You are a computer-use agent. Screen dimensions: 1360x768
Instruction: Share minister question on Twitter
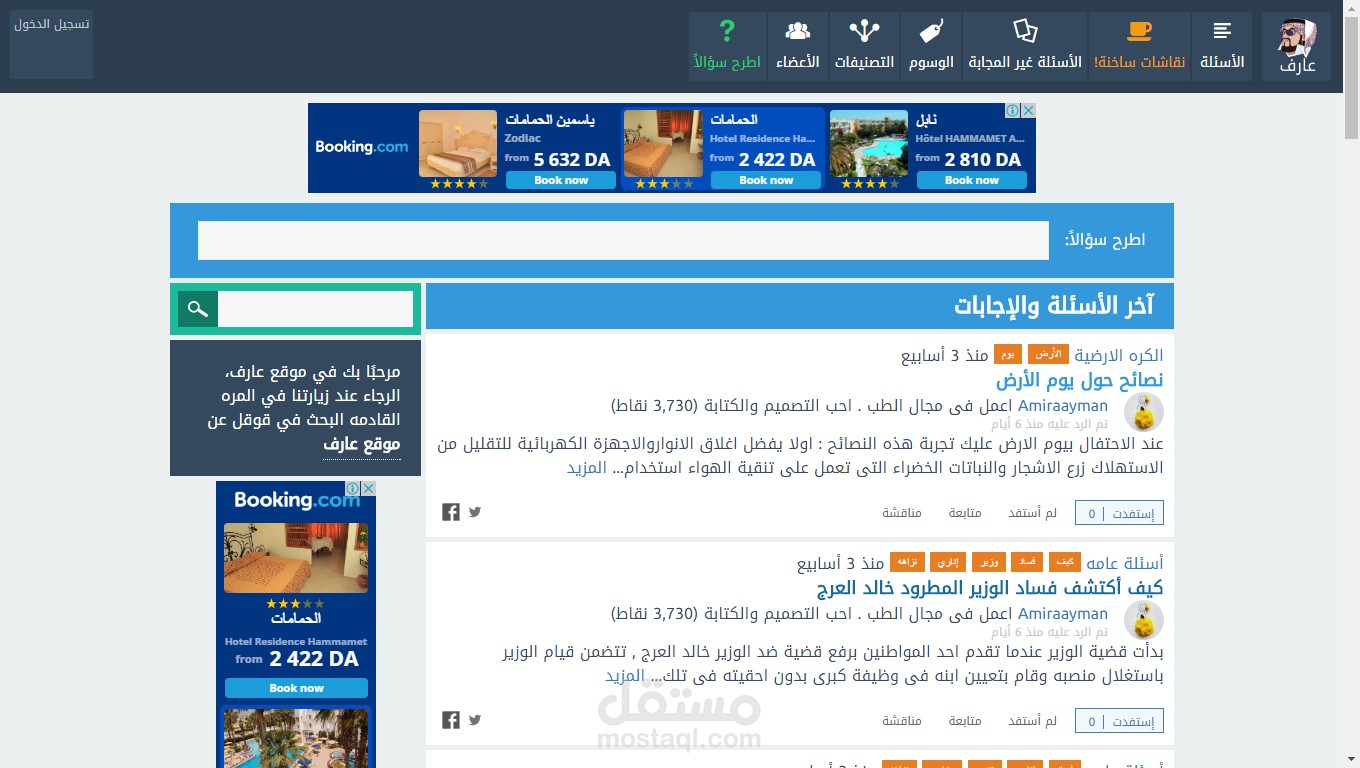(475, 720)
